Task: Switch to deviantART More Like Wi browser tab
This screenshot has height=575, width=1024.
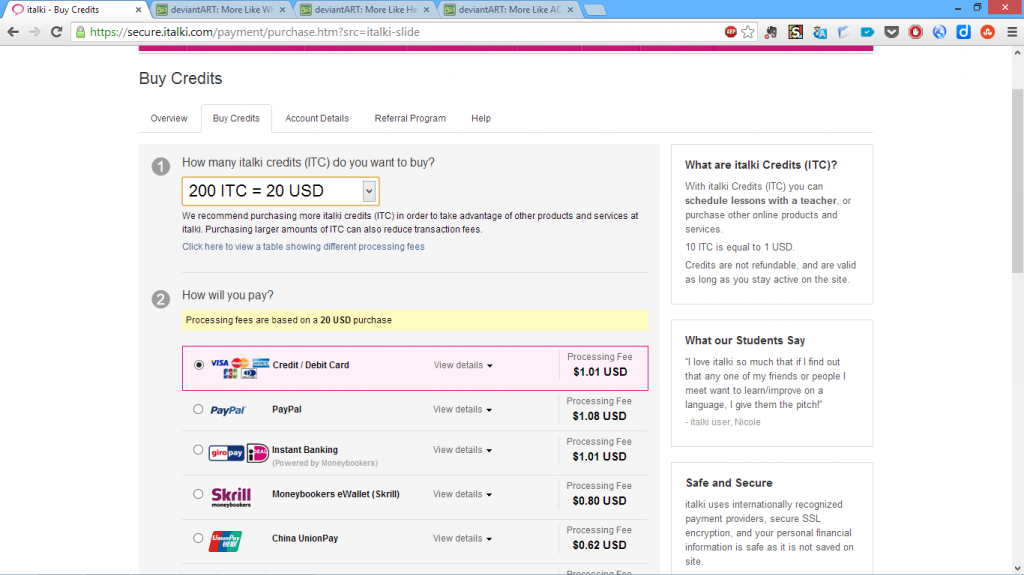Action: [221, 10]
